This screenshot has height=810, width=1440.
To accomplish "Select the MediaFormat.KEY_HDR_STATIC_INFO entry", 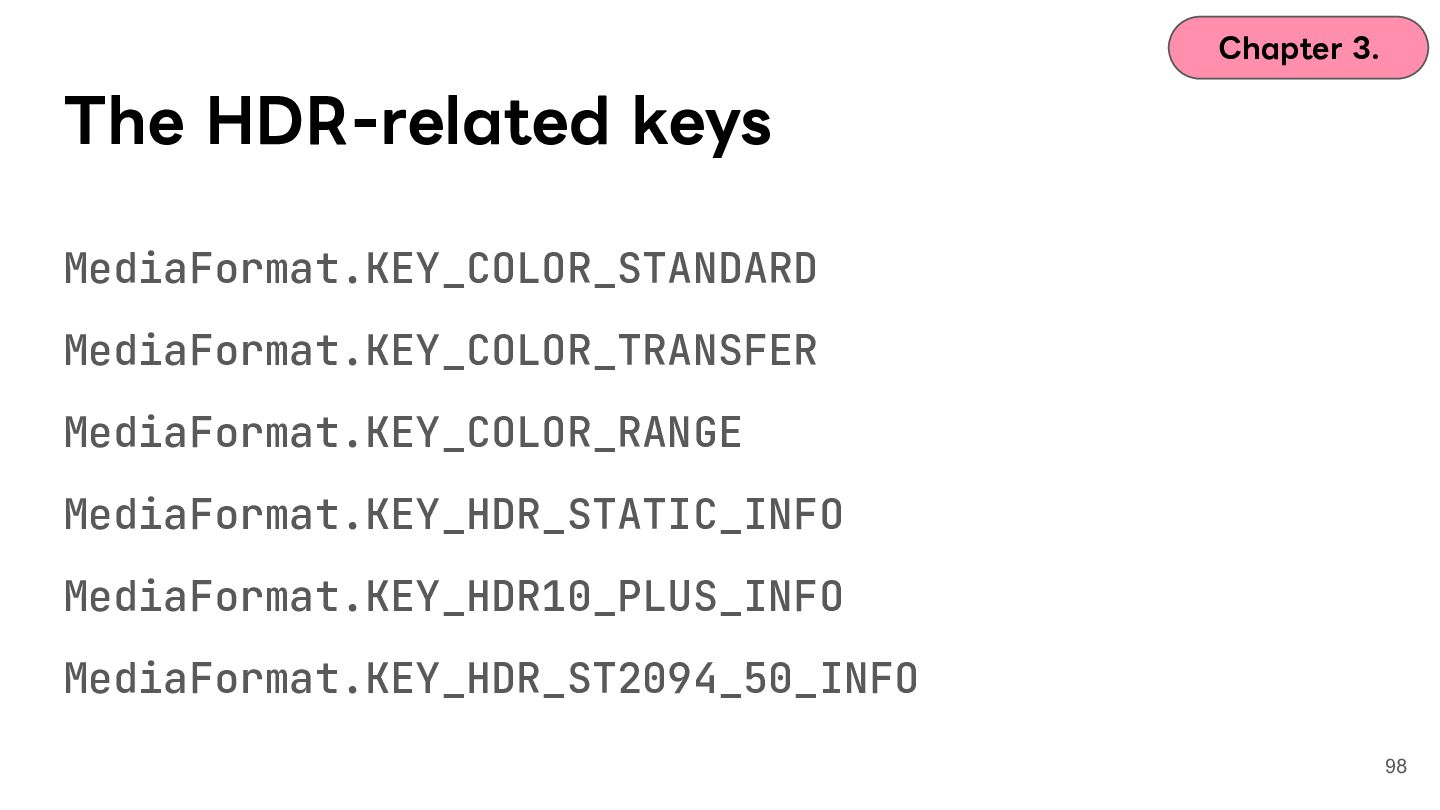I will coord(454,516).
